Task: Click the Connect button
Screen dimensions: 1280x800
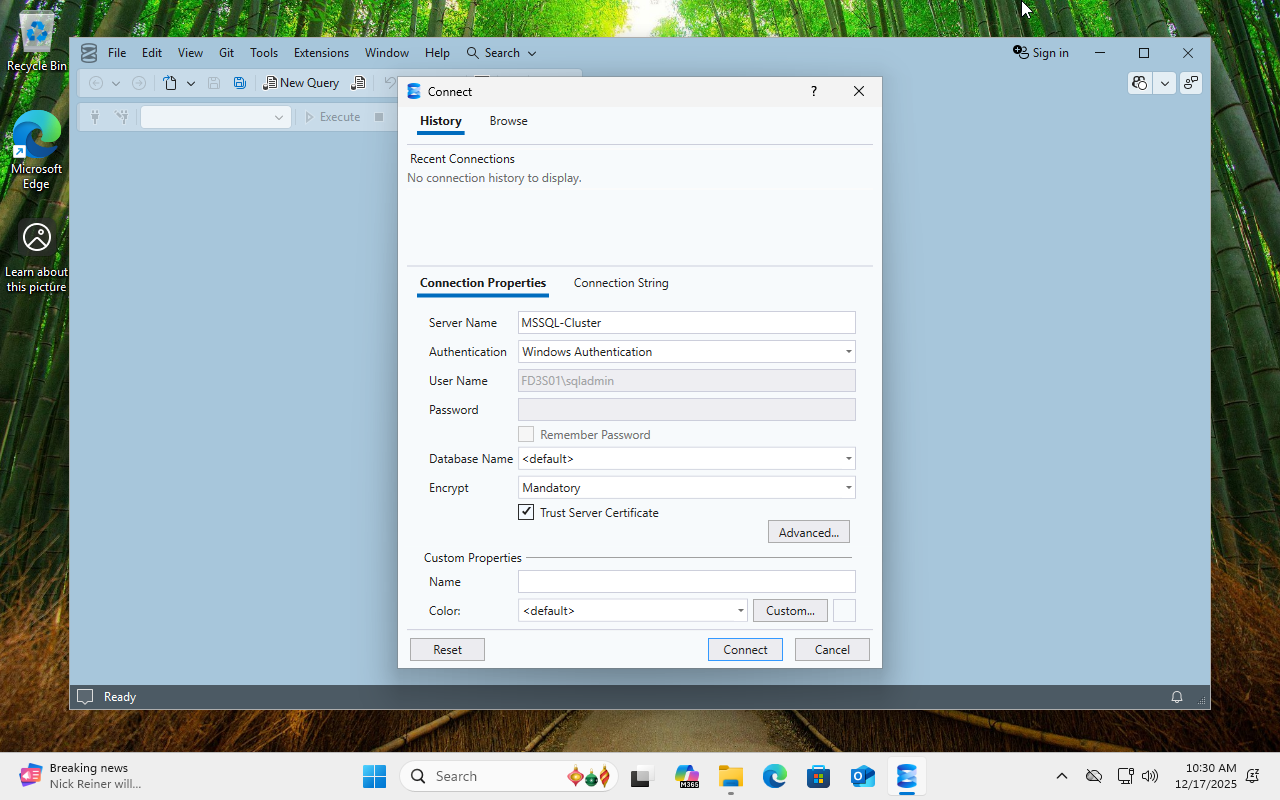Action: pos(745,650)
